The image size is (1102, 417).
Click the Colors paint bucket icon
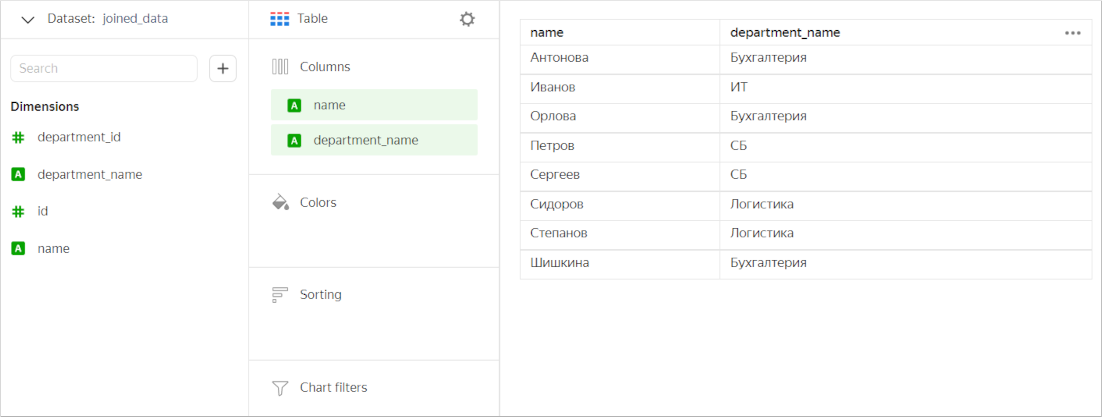(x=280, y=202)
